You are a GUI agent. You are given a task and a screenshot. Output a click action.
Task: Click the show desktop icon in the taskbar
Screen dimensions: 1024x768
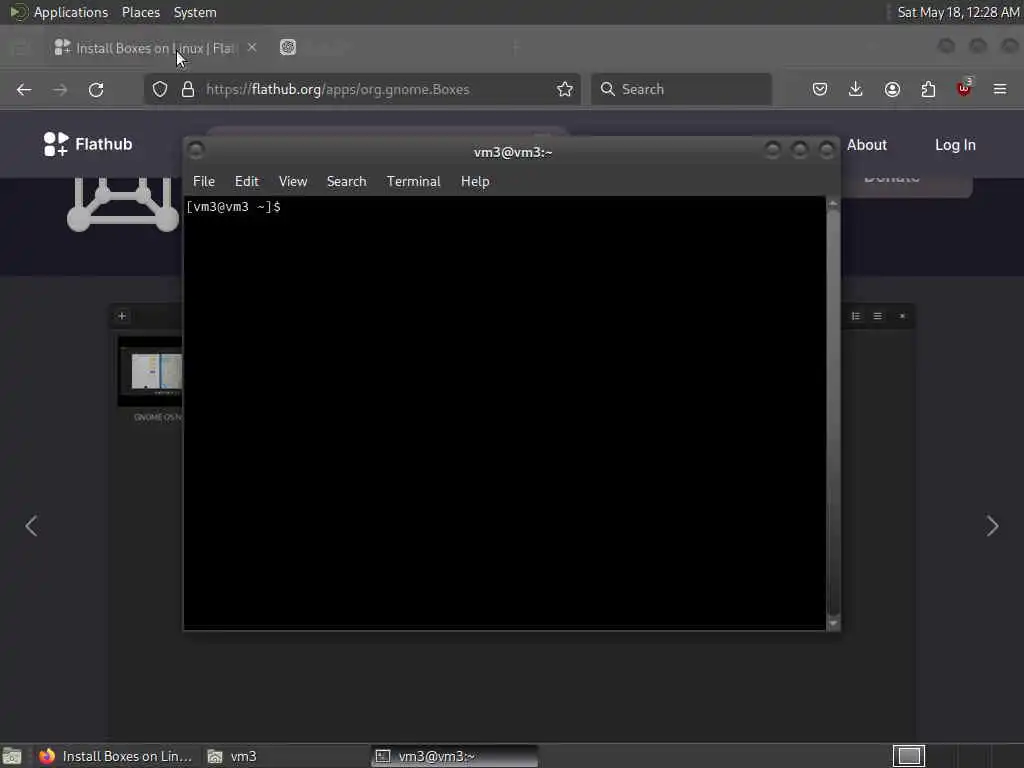click(x=12, y=756)
